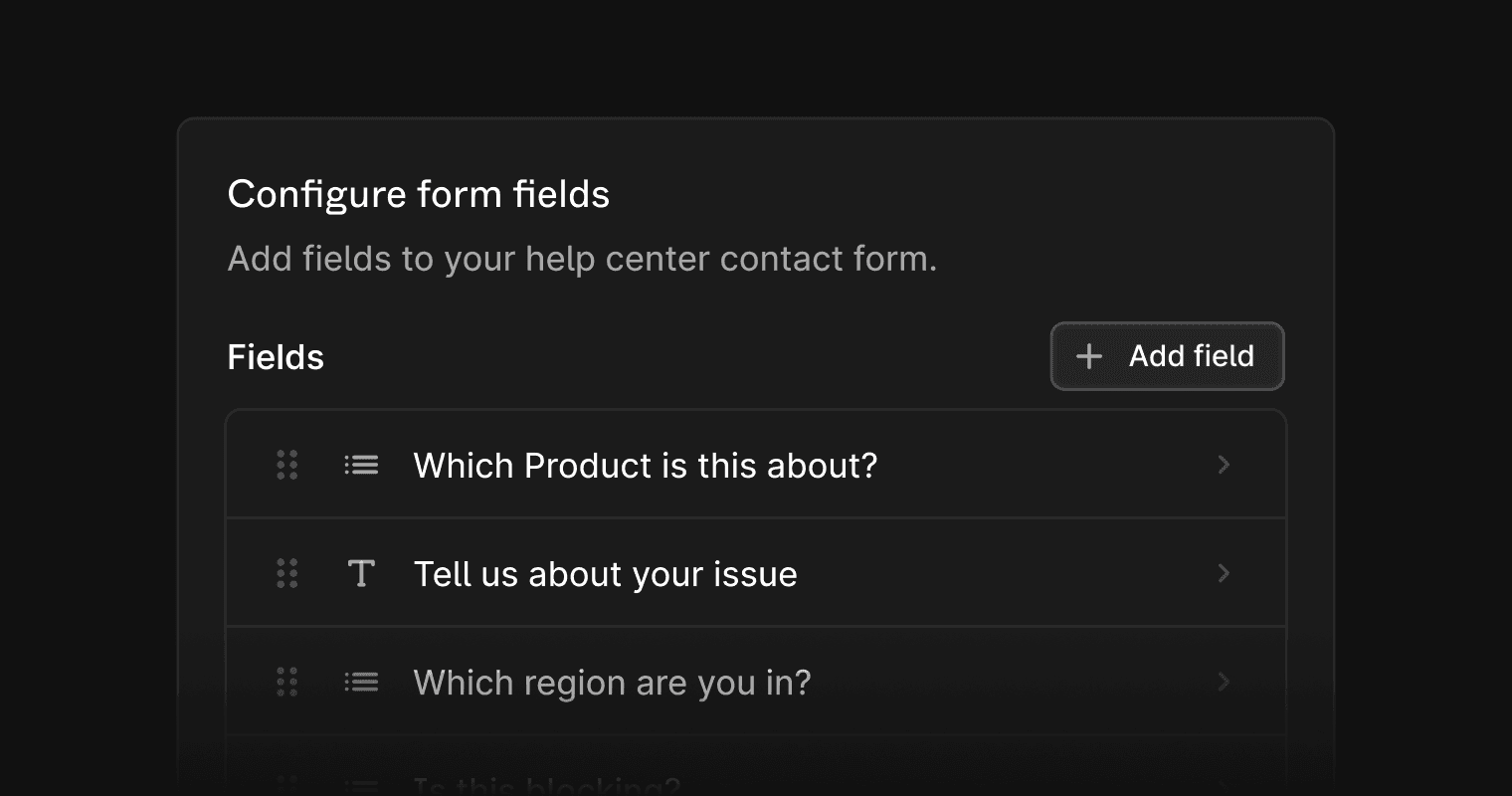The image size is (1512, 796).
Task: Expand the Which region are you in field
Action: (x=1224, y=682)
